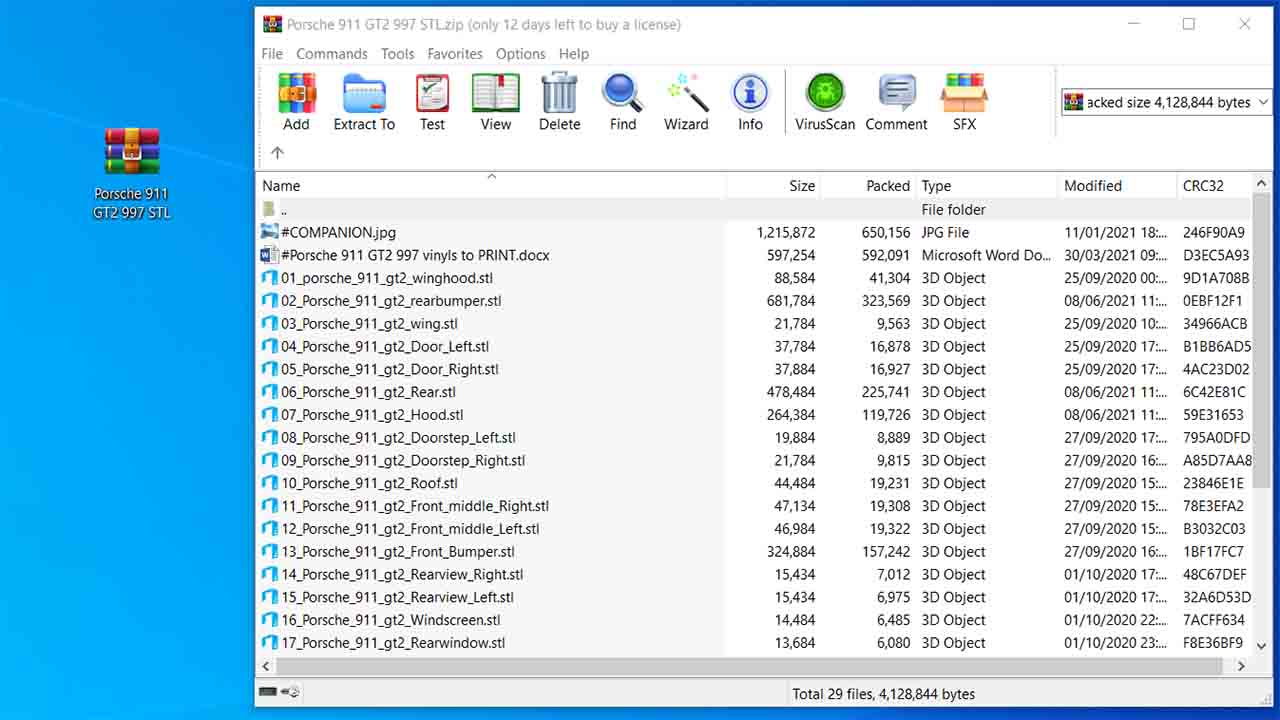
Task: Select the Word document file icon
Action: pyautogui.click(x=269, y=255)
